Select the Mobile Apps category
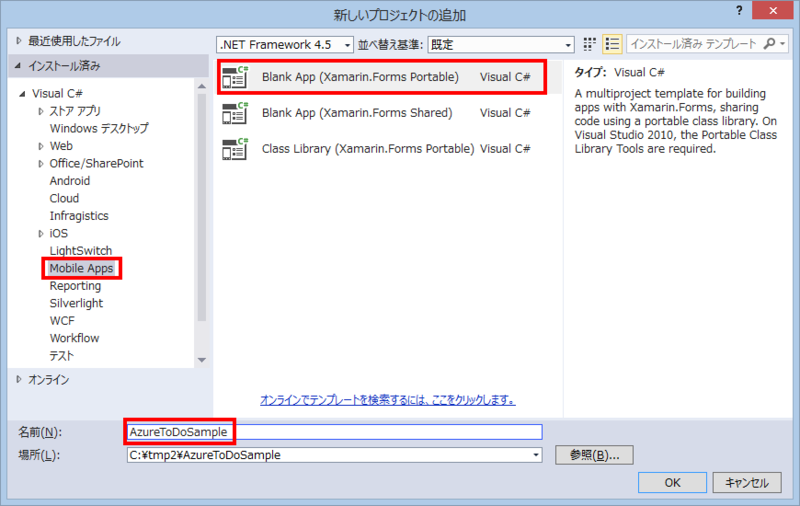Viewport: 800px width, 506px height. click(81, 268)
